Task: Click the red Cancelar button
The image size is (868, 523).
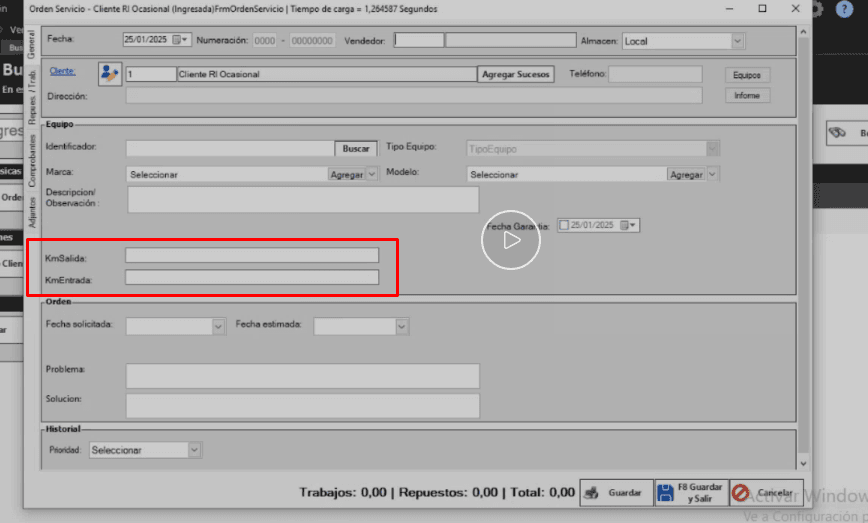Action: click(x=766, y=493)
